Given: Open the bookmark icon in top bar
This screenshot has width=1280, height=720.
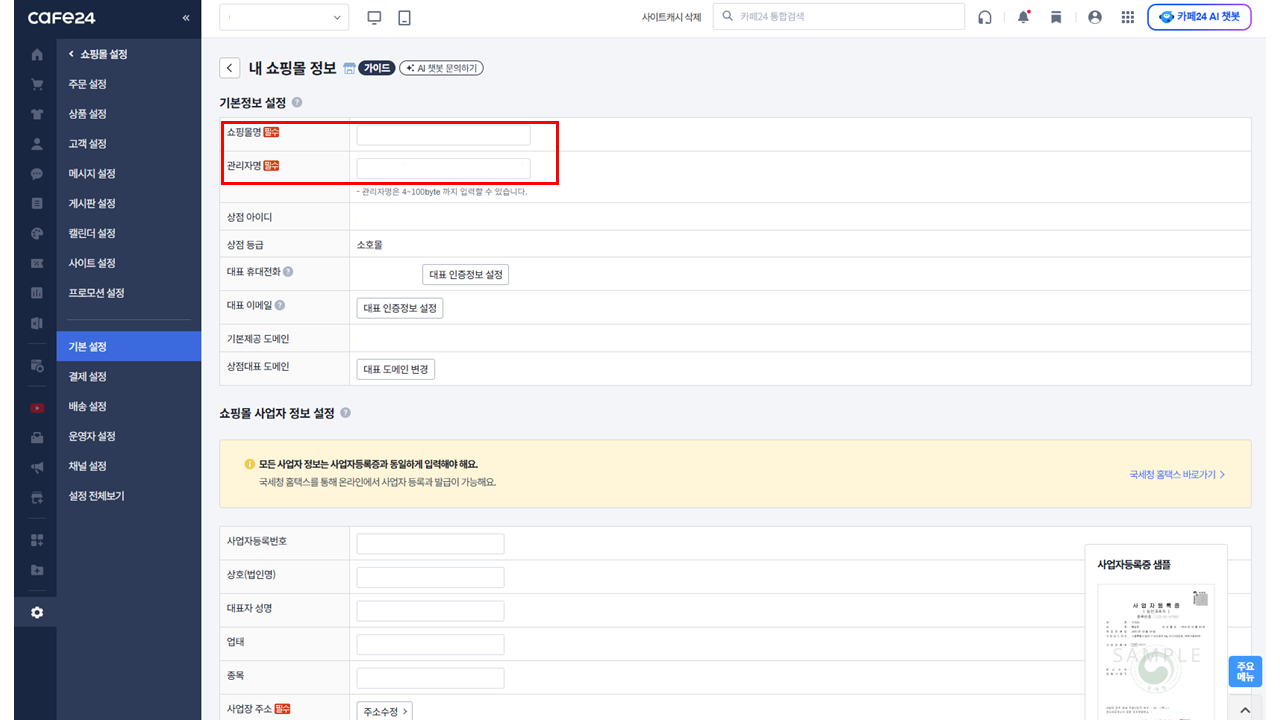Looking at the screenshot, I should [1056, 17].
